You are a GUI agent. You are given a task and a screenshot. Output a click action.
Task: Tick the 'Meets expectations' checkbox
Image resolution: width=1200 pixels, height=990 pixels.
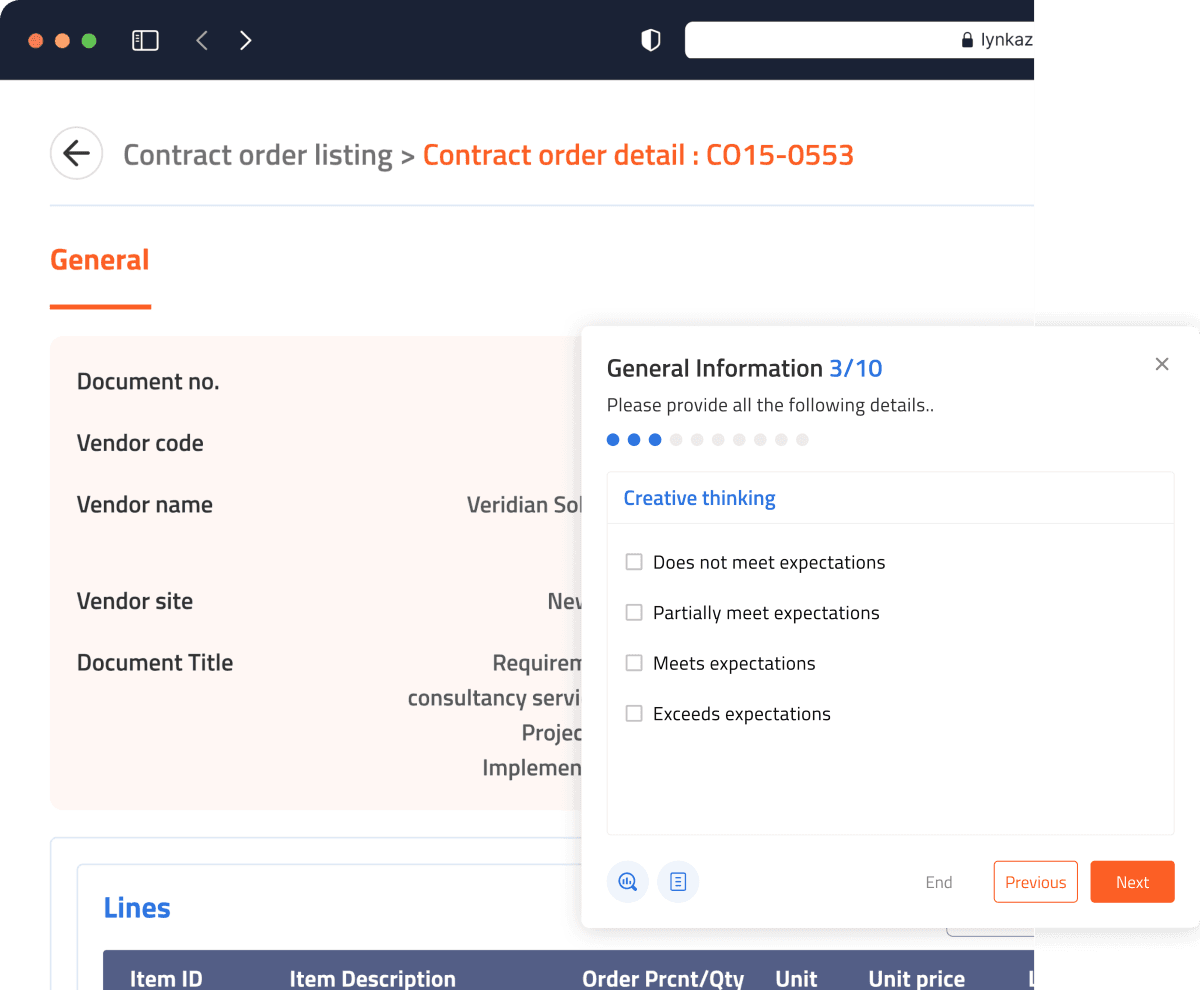pyautogui.click(x=634, y=663)
